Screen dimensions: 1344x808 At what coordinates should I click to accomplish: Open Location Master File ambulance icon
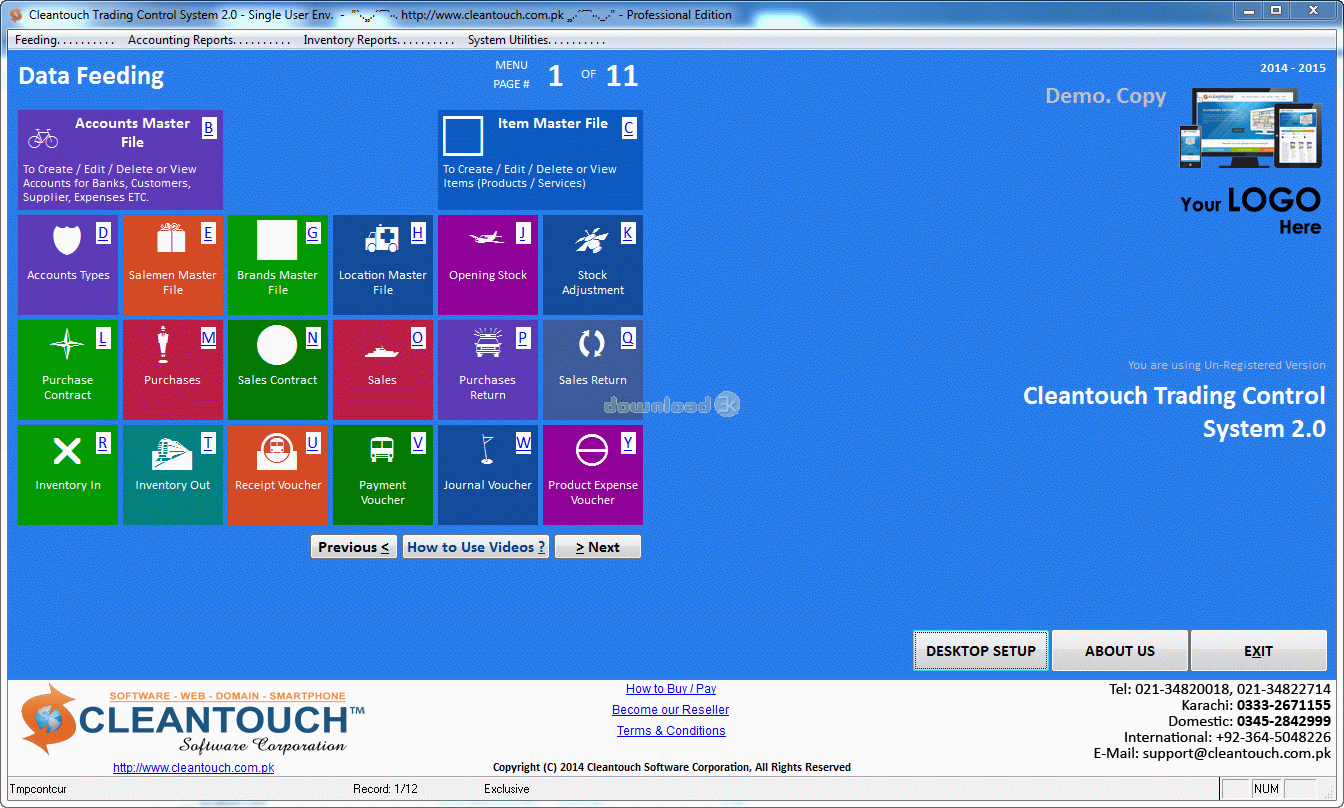click(x=382, y=239)
